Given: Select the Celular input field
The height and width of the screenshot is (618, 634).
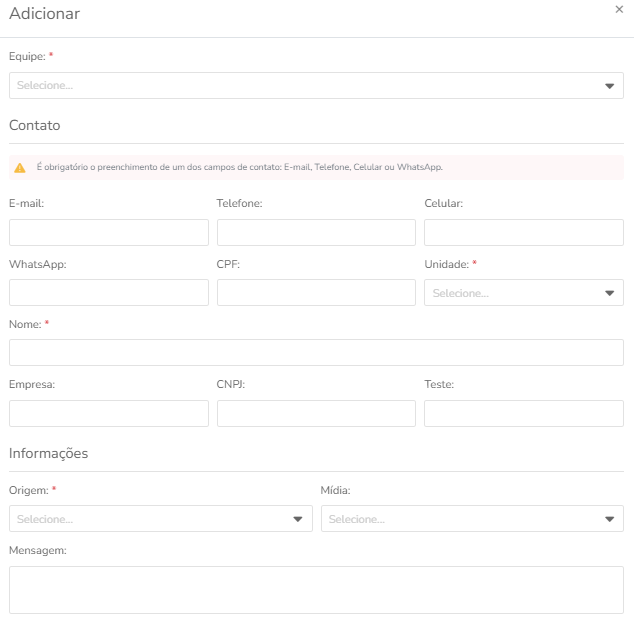Looking at the screenshot, I should pyautogui.click(x=524, y=232).
